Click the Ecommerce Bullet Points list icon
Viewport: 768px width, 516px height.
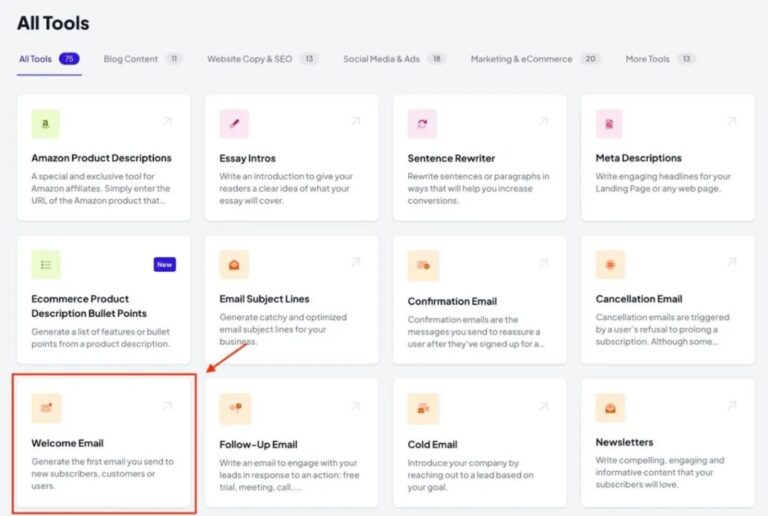[46, 265]
